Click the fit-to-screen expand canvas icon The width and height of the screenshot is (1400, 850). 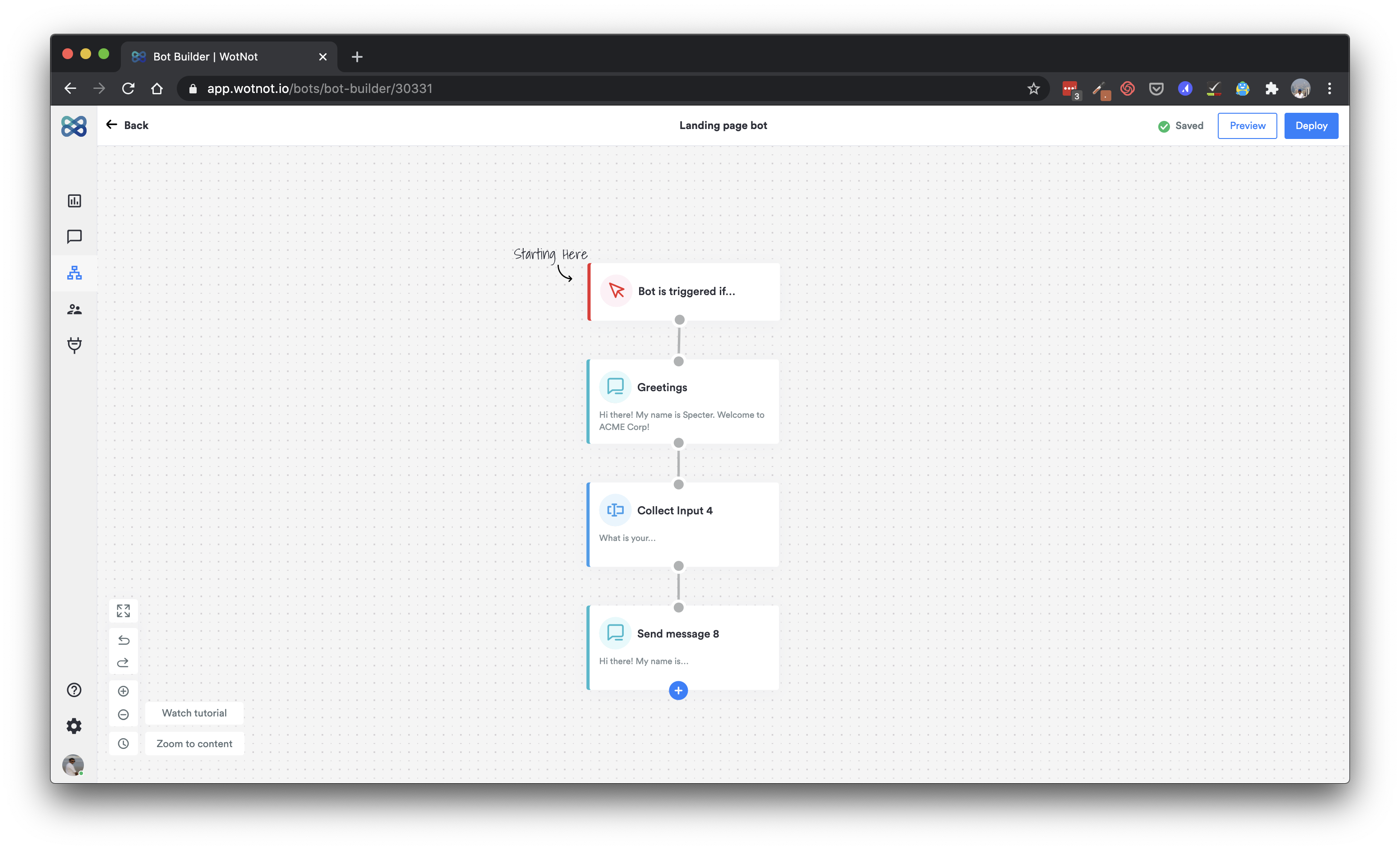pyautogui.click(x=123, y=611)
